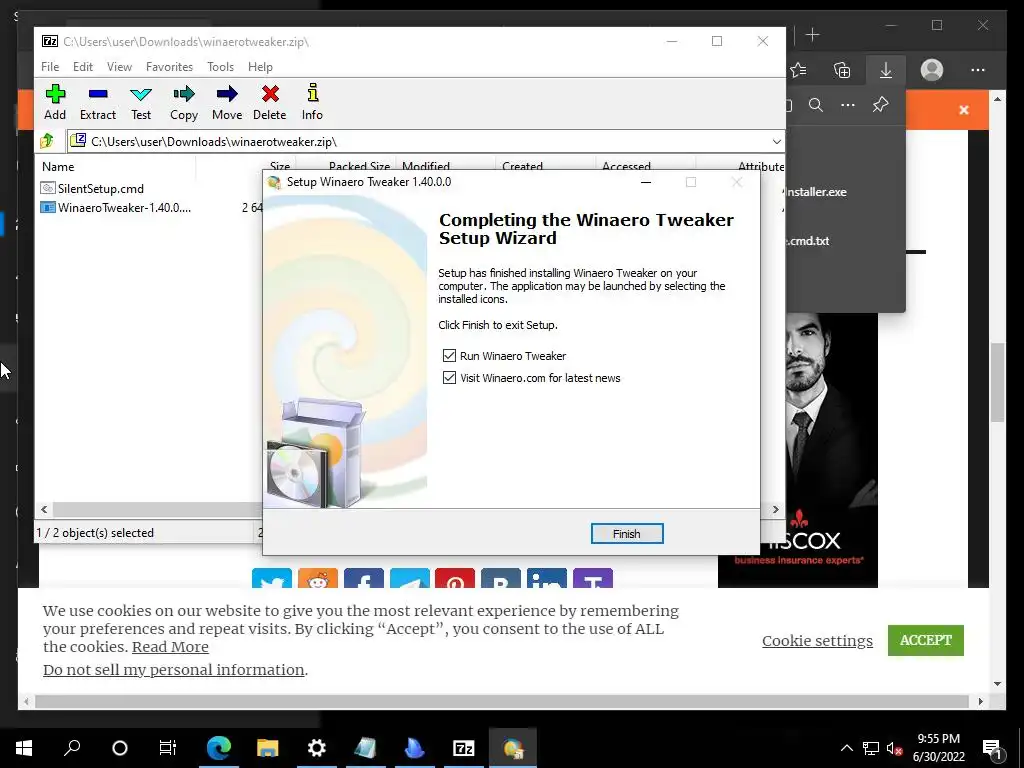The width and height of the screenshot is (1024, 768).
Task: Open the Help menu in 7-Zip
Action: point(260,67)
